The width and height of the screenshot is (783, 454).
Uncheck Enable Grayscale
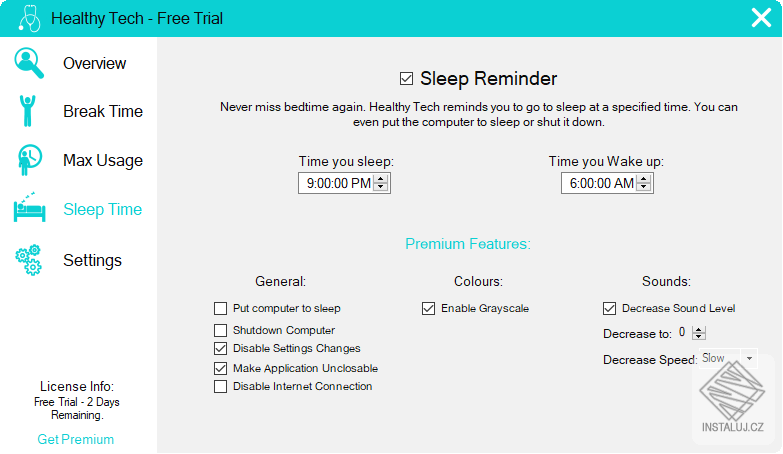429,309
